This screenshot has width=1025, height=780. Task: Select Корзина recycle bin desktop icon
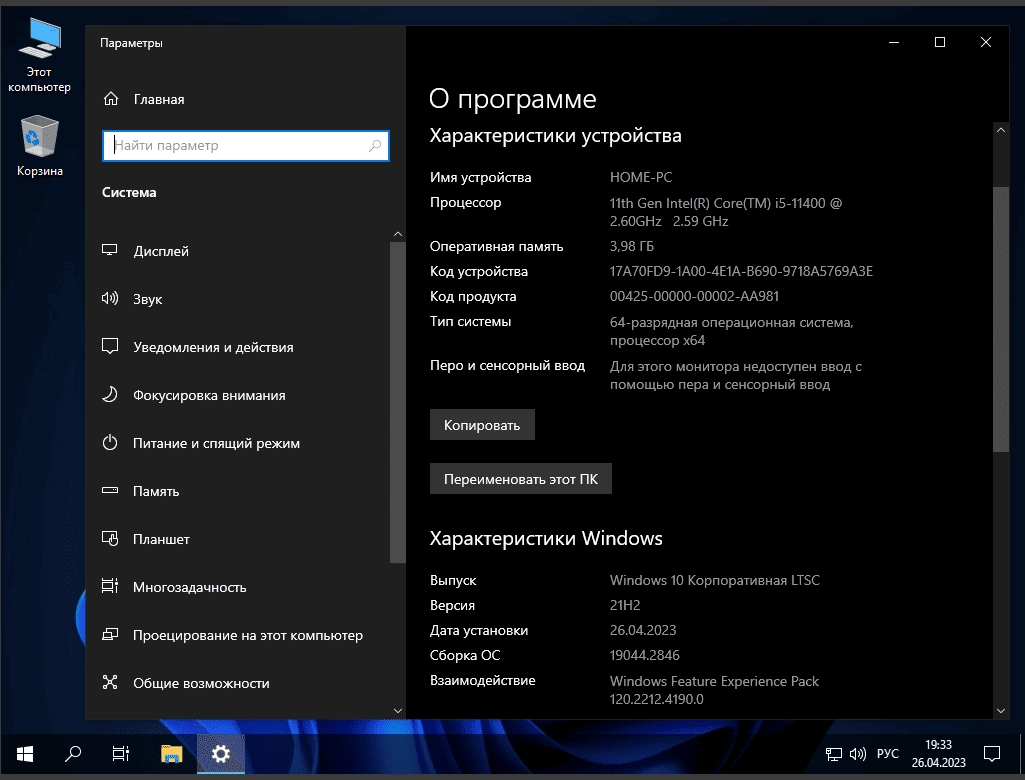coord(40,146)
